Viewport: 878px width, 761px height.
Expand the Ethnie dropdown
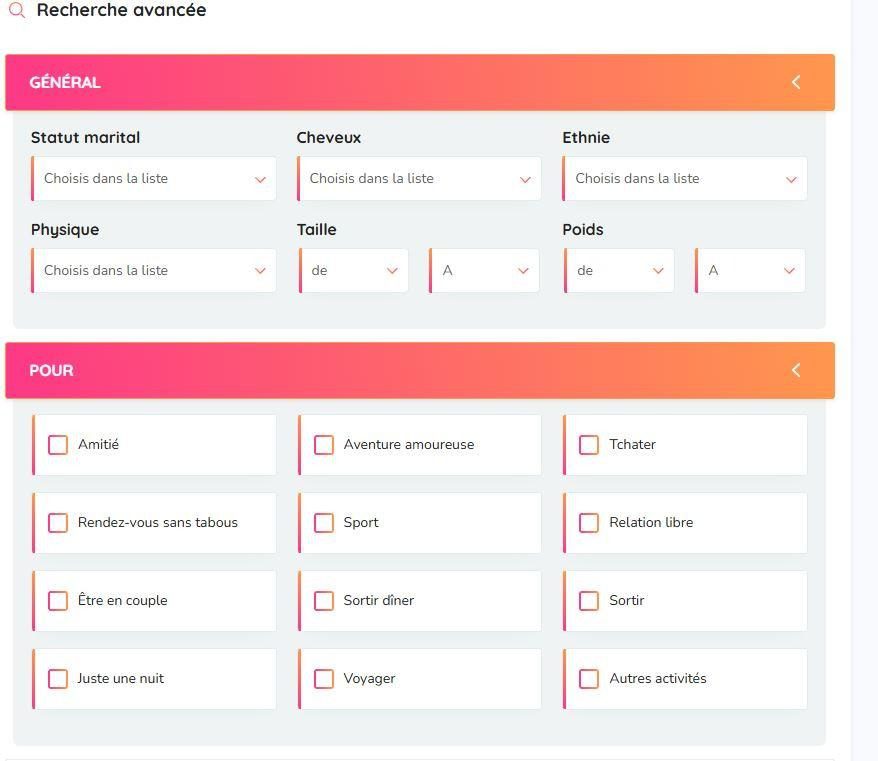(686, 179)
